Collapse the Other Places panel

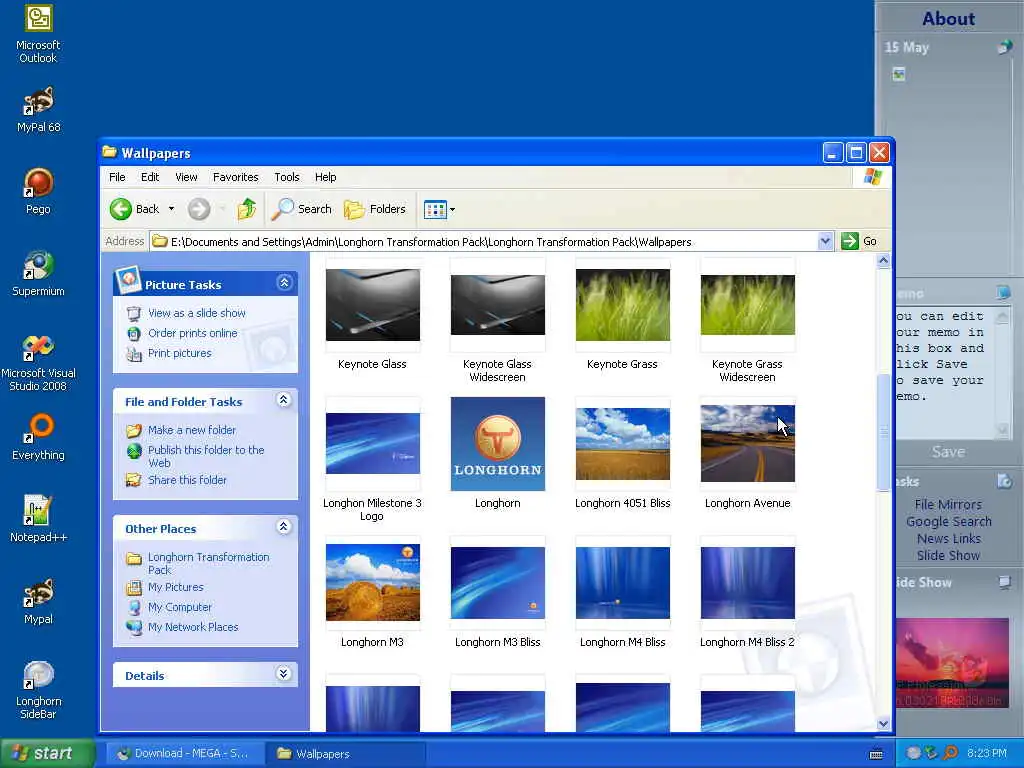click(284, 526)
